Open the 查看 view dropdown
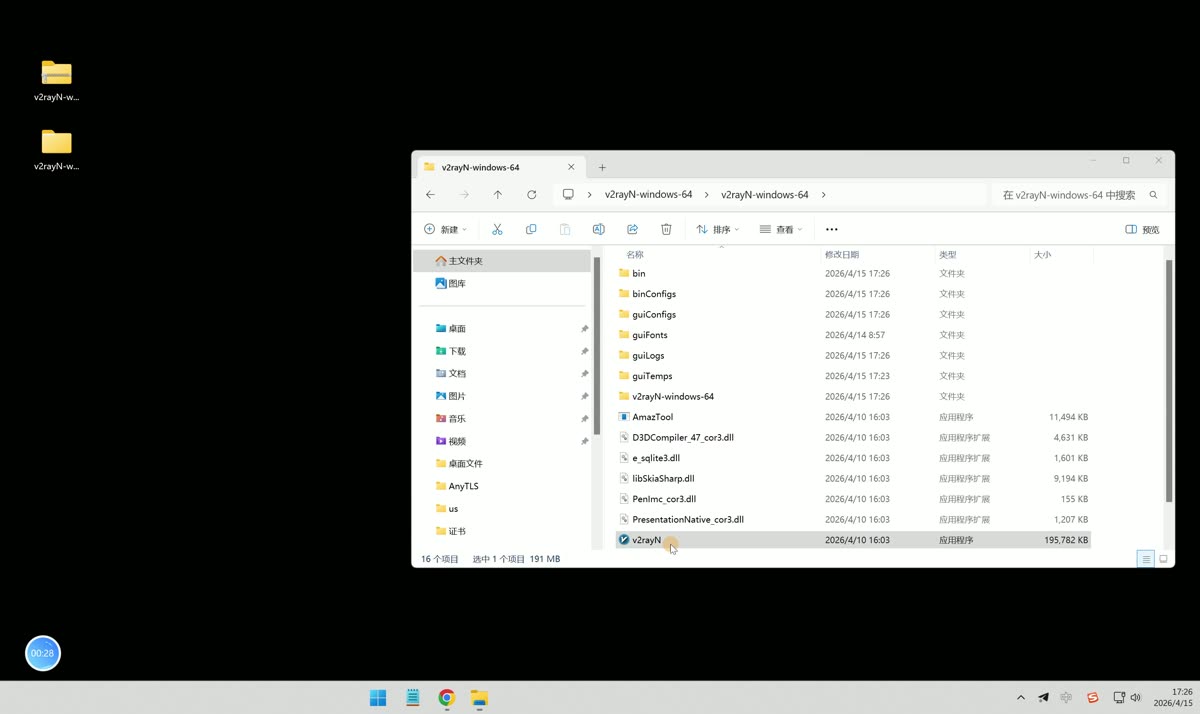 click(780, 229)
